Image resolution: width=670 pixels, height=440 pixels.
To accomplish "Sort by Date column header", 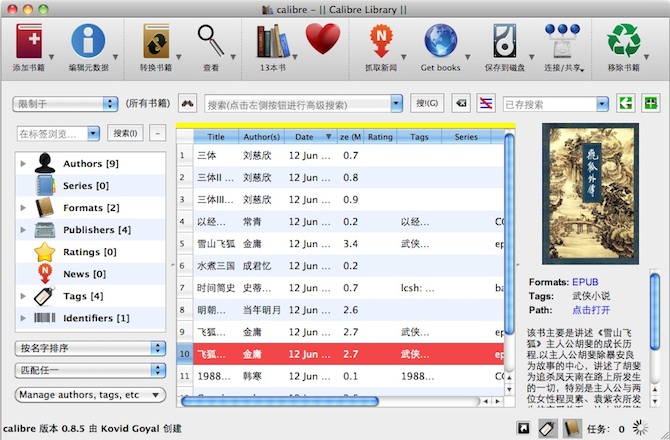I will point(311,137).
